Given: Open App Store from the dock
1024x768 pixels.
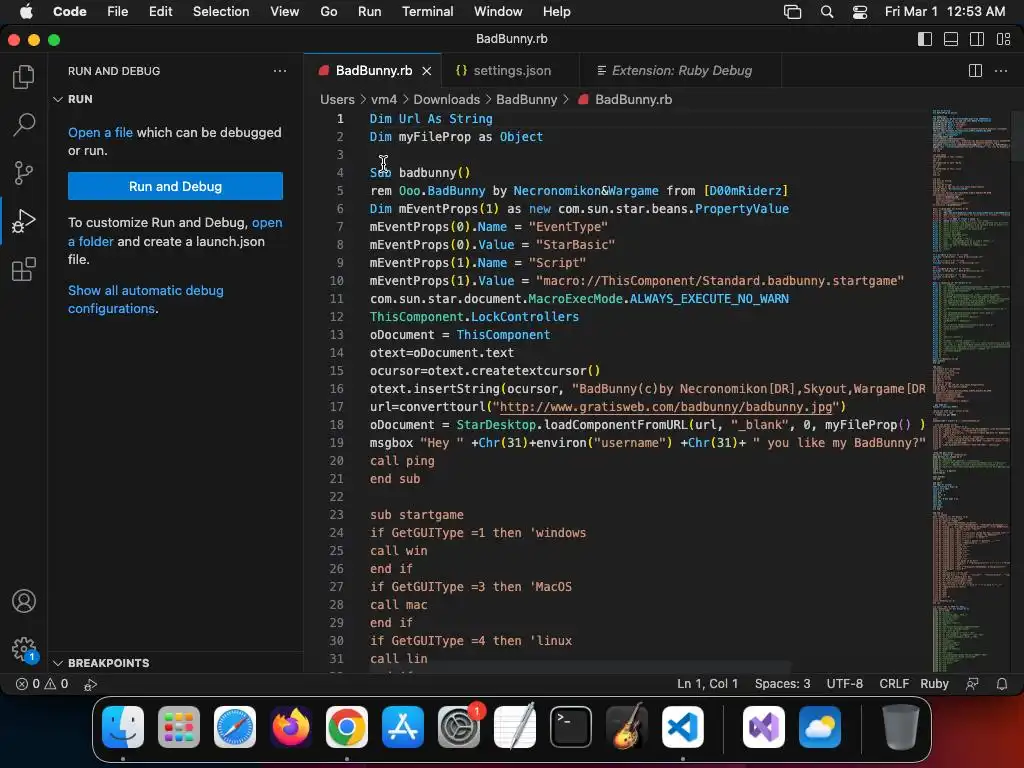Looking at the screenshot, I should pos(403,726).
